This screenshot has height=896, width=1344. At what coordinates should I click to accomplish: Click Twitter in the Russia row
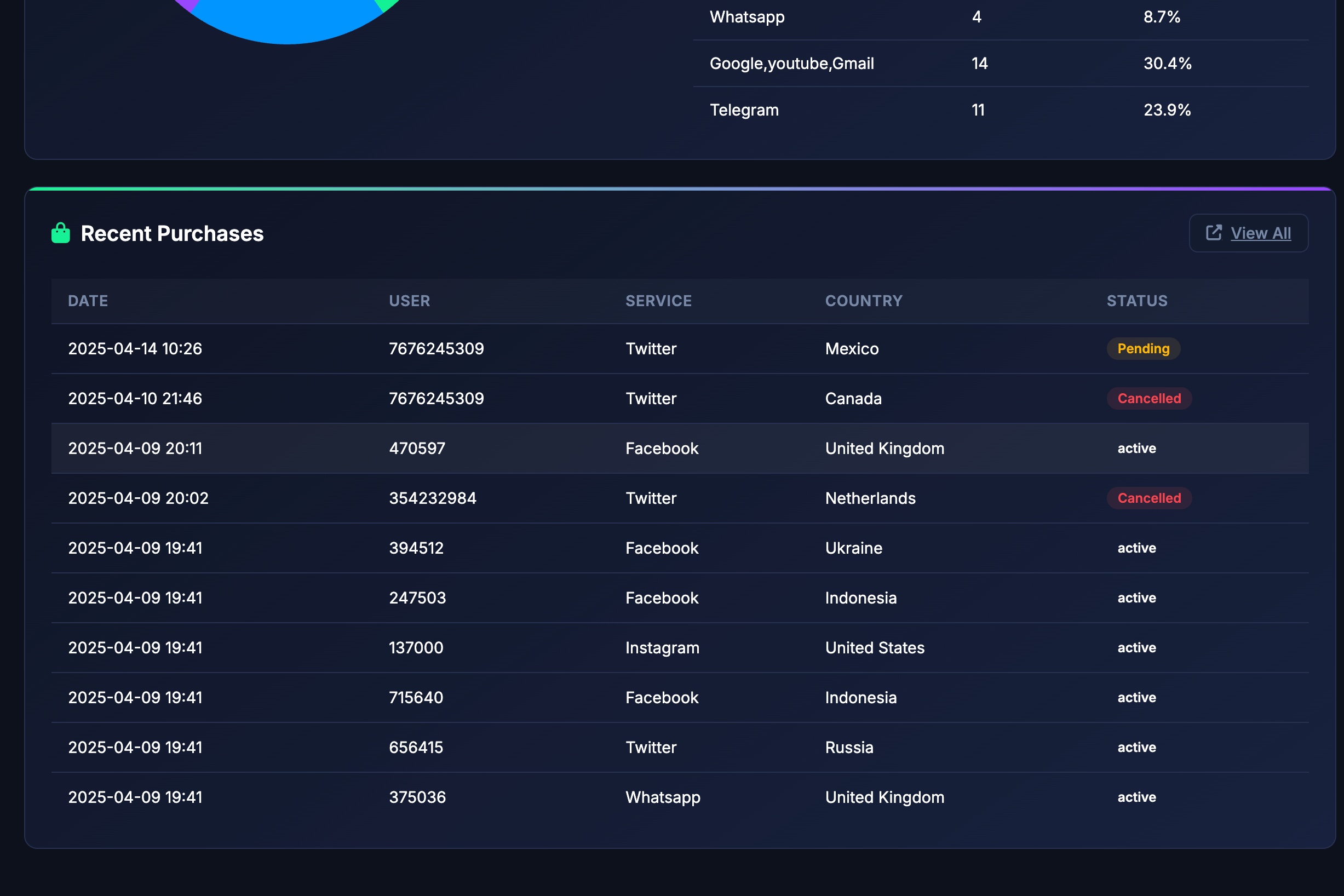pos(651,748)
